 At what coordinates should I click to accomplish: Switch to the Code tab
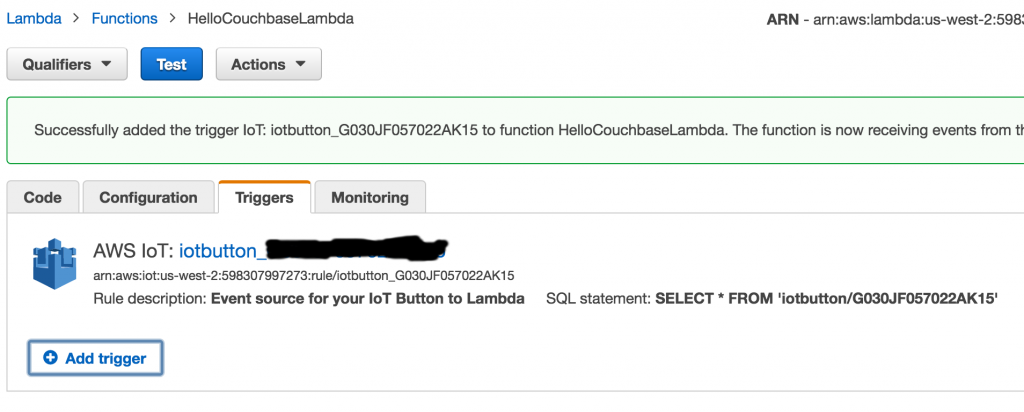pyautogui.click(x=42, y=197)
